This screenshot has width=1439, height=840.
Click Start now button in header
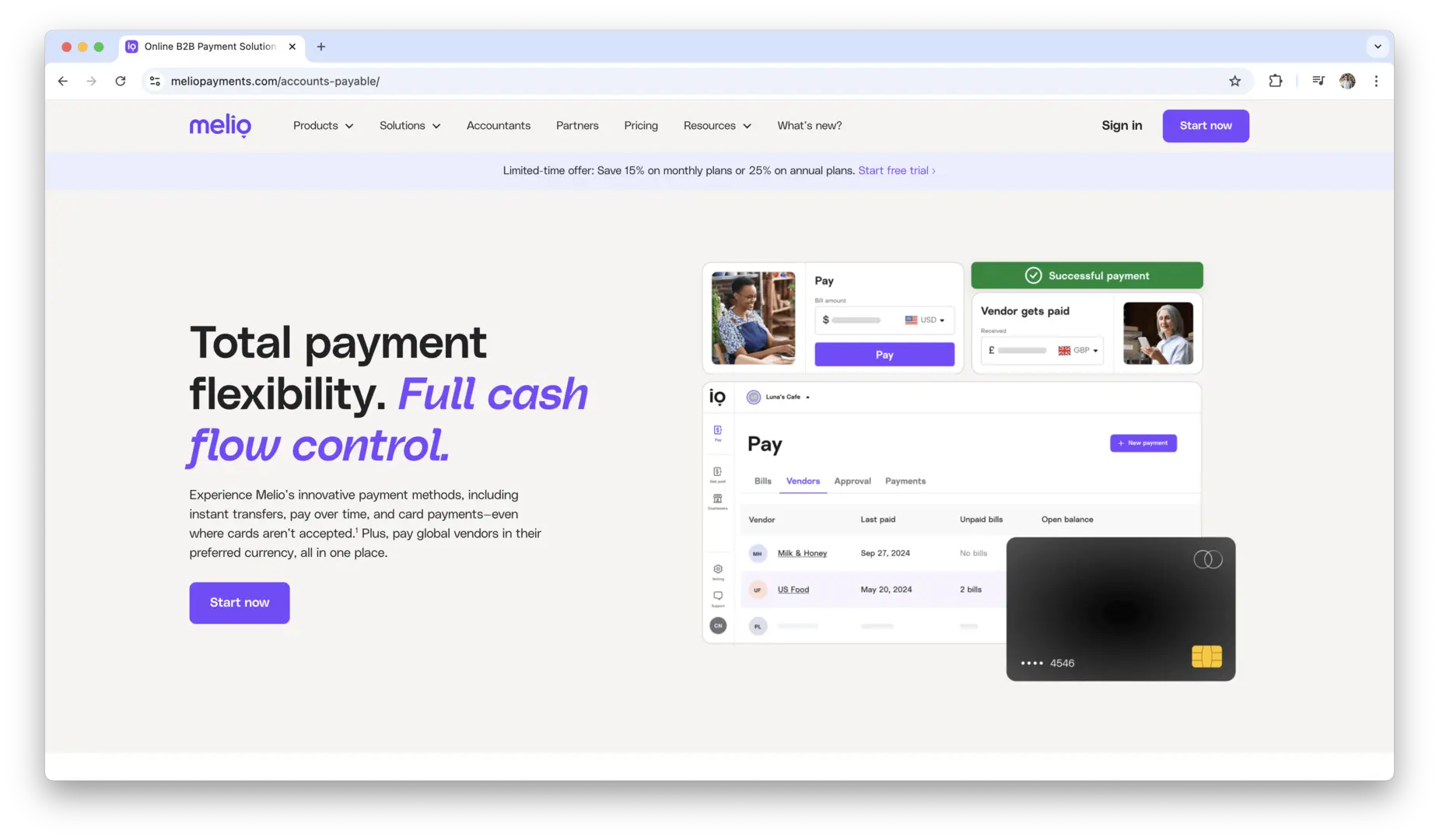click(1206, 126)
